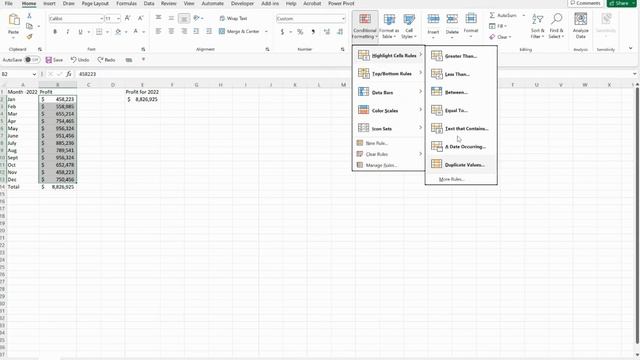Click the fx insert function icon
640x360 pixels.
[69, 74]
